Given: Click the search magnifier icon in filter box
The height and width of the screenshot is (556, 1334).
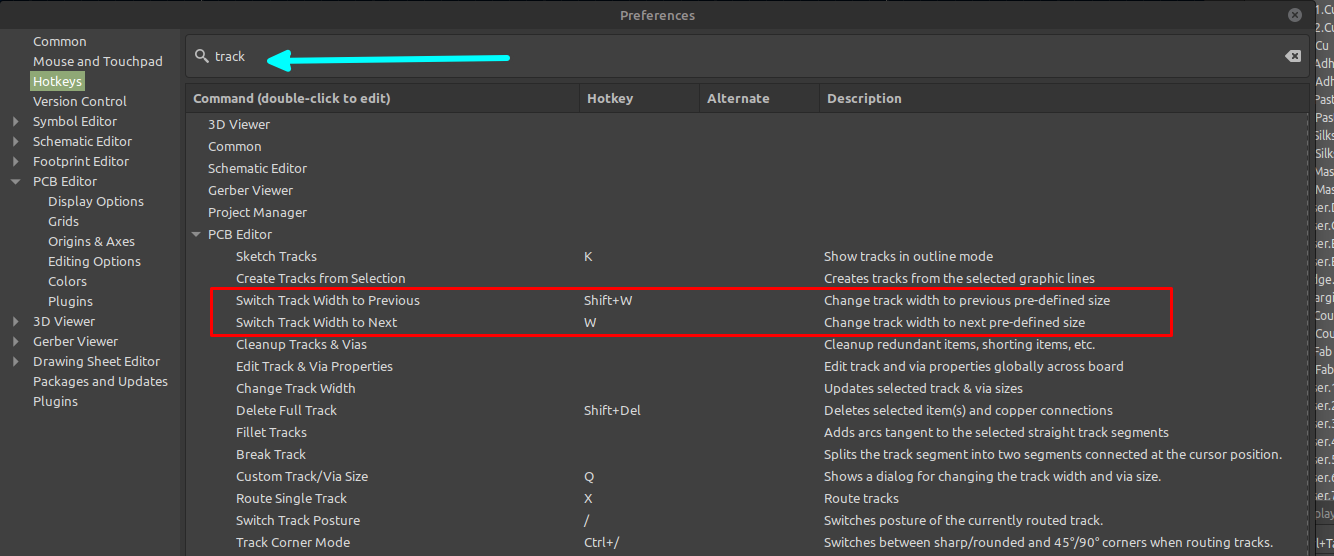Looking at the screenshot, I should [202, 57].
